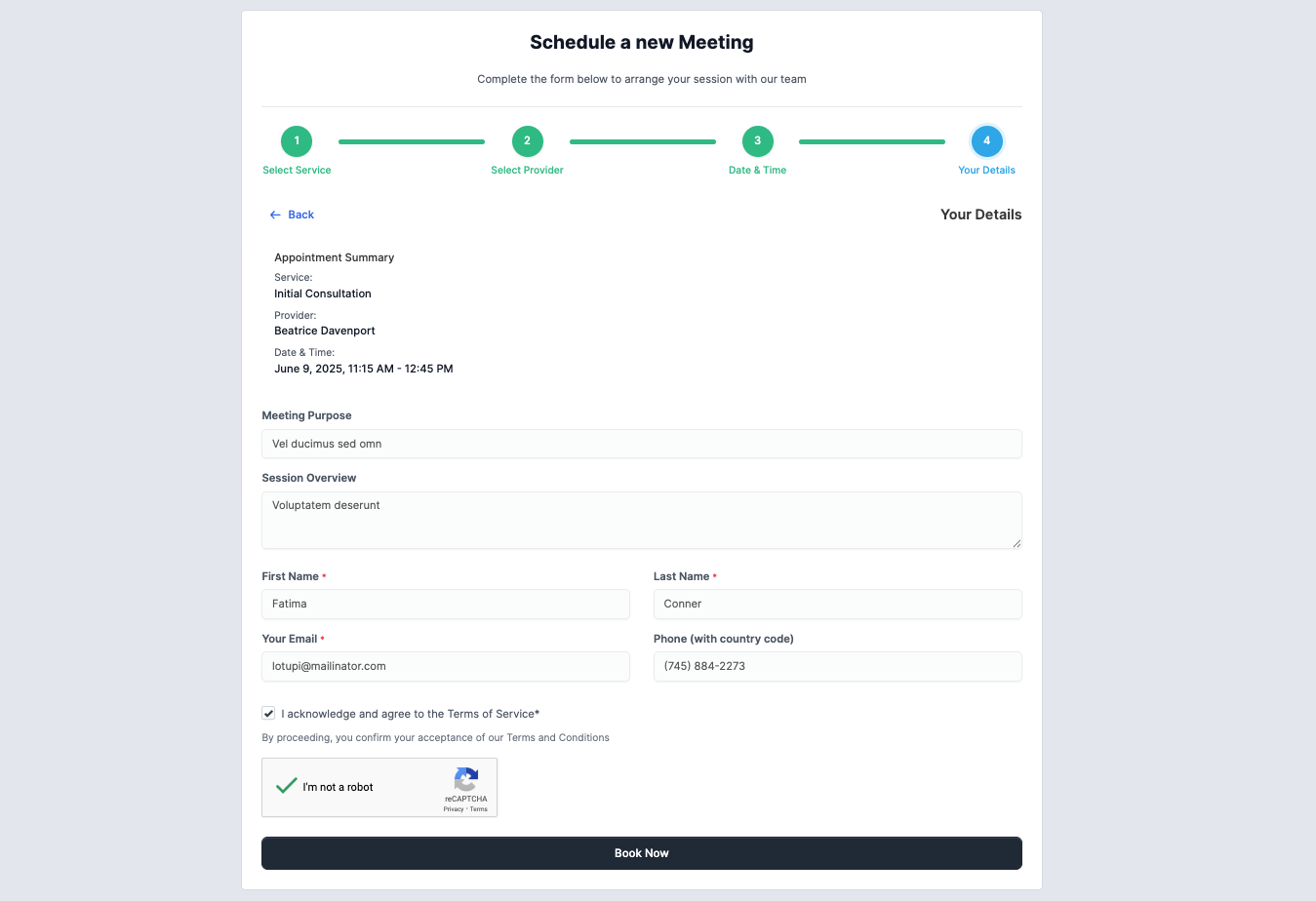
Task: Focus the Session Overview text area
Action: pos(641,520)
